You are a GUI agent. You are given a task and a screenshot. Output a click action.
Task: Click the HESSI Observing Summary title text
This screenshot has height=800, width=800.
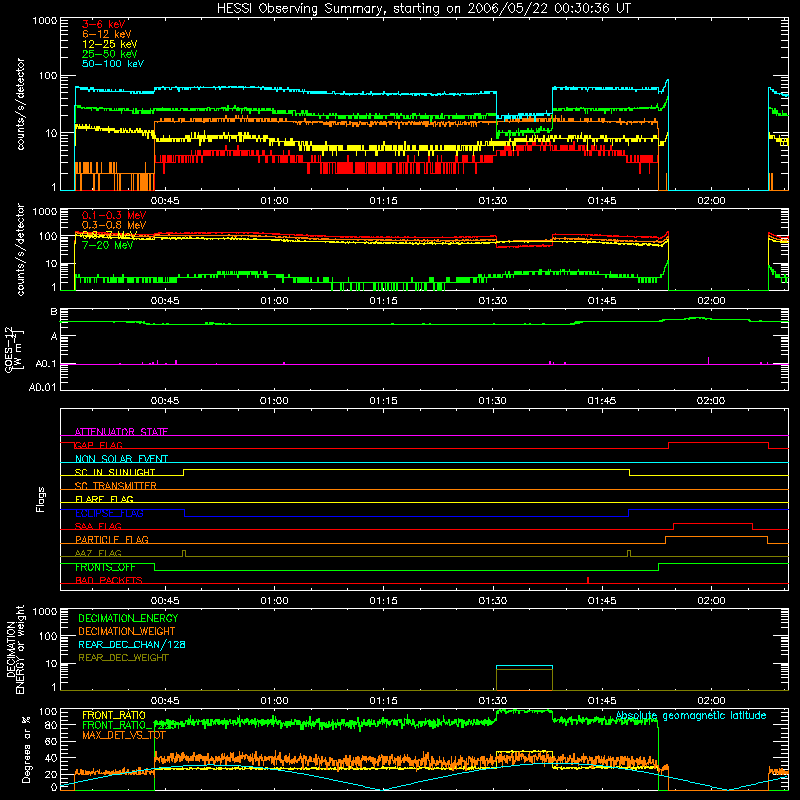click(423, 9)
